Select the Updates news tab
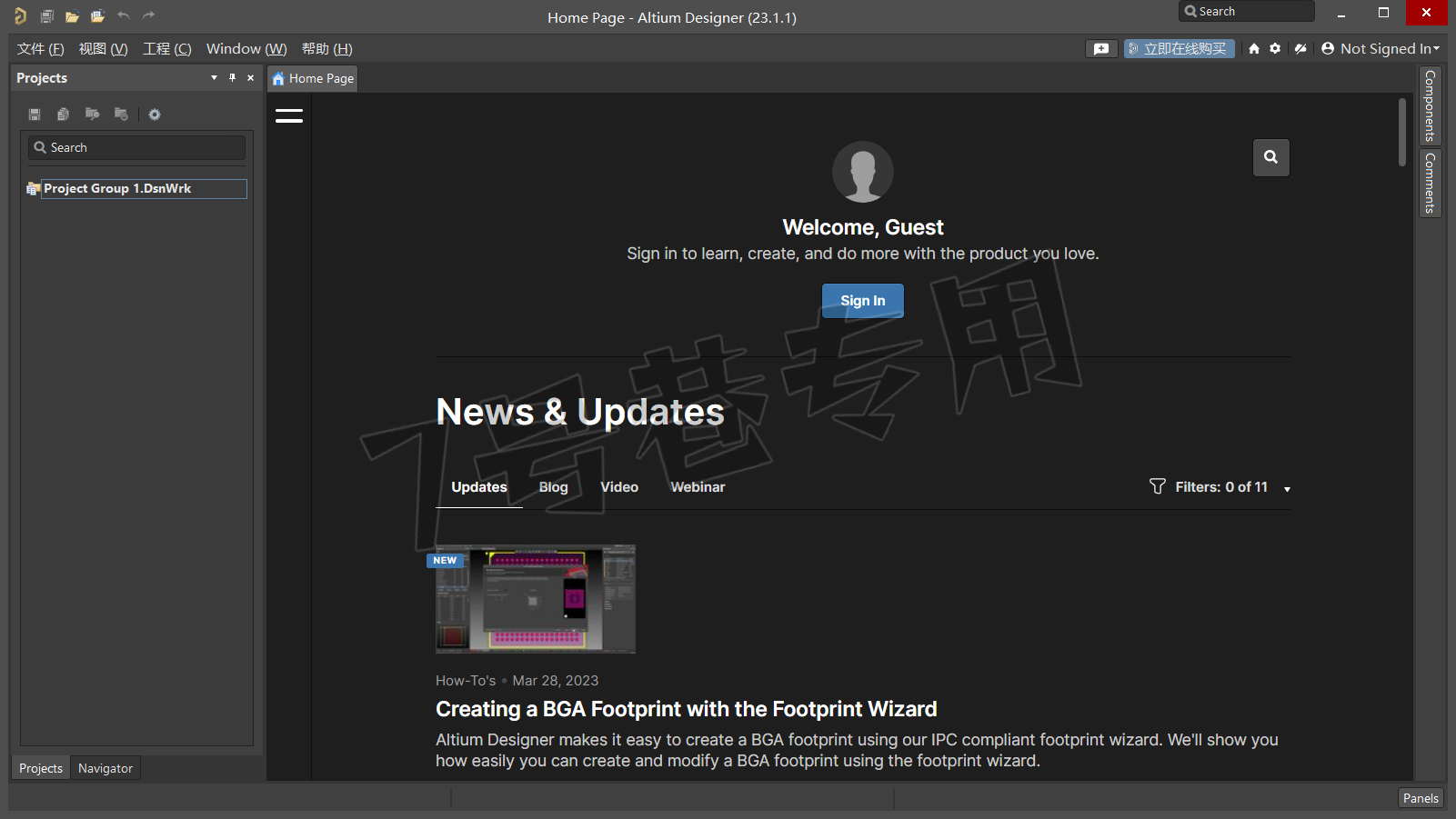 (x=479, y=487)
